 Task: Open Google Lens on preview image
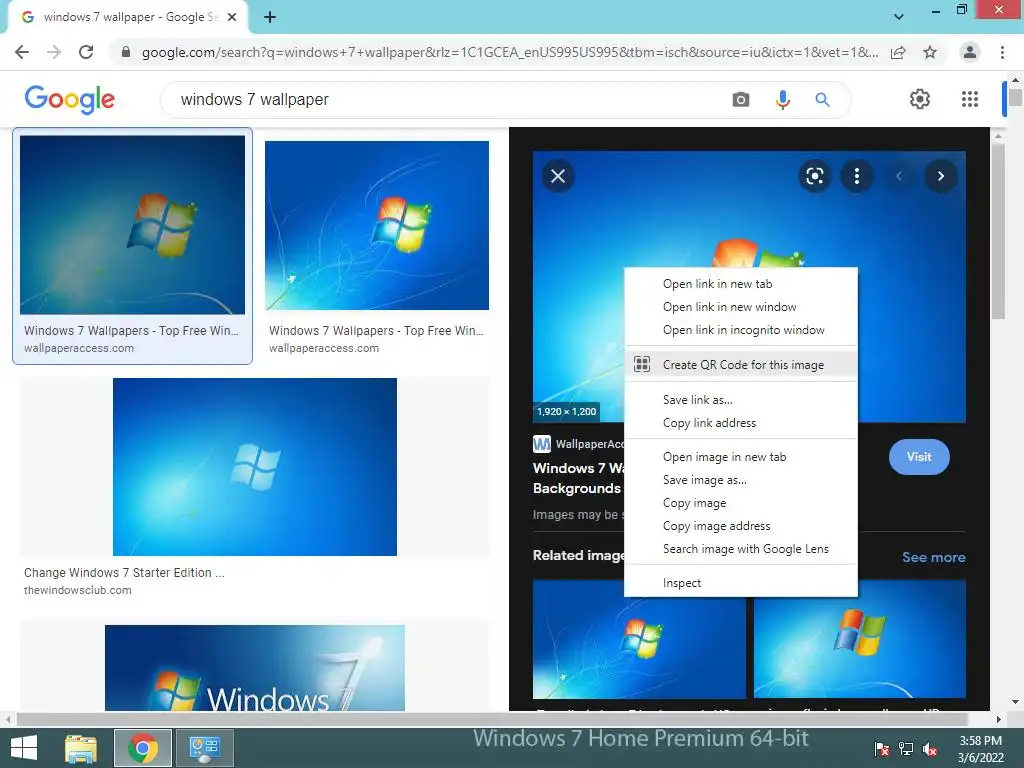(814, 176)
